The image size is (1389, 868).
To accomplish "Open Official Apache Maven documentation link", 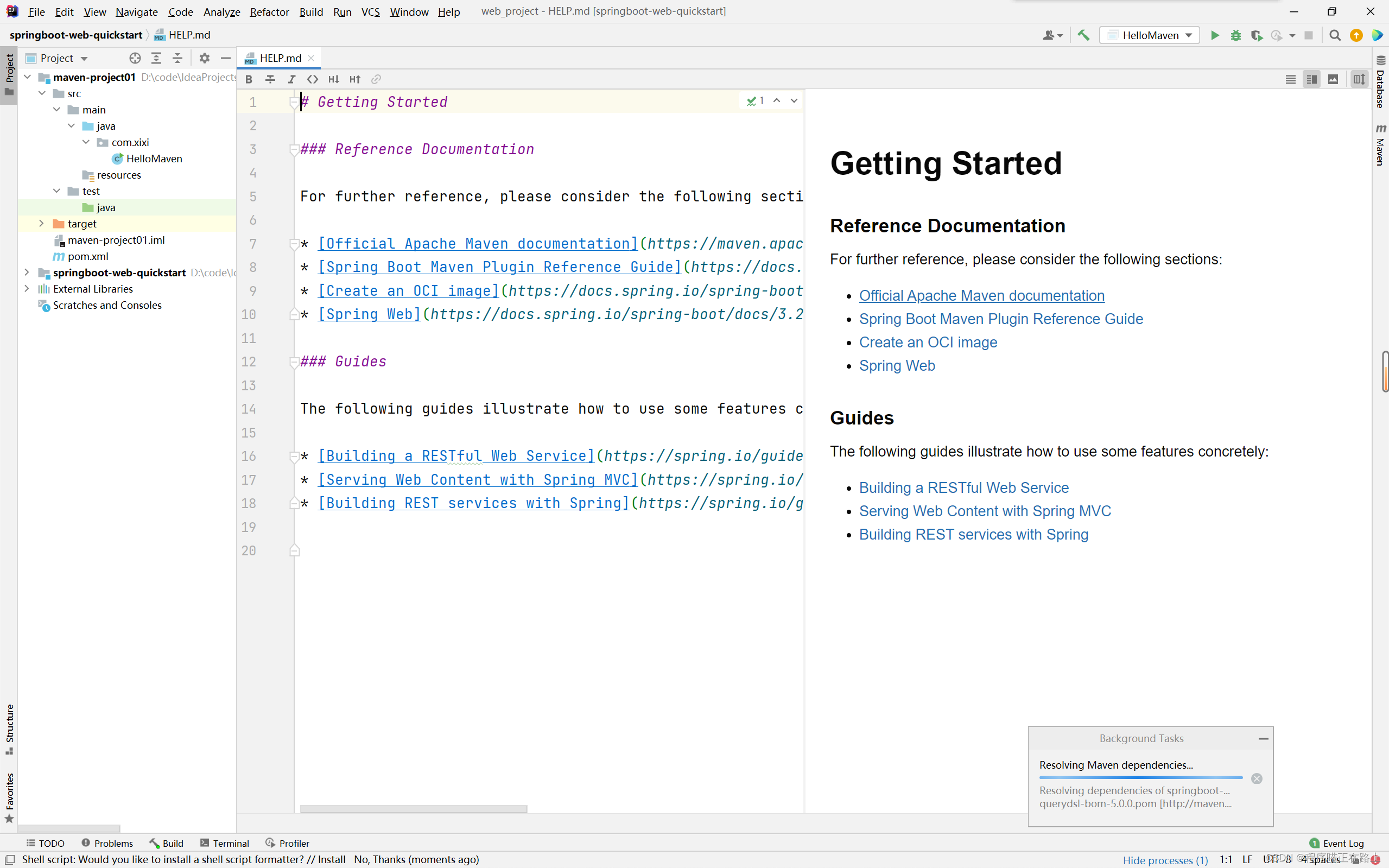I will pos(982,295).
